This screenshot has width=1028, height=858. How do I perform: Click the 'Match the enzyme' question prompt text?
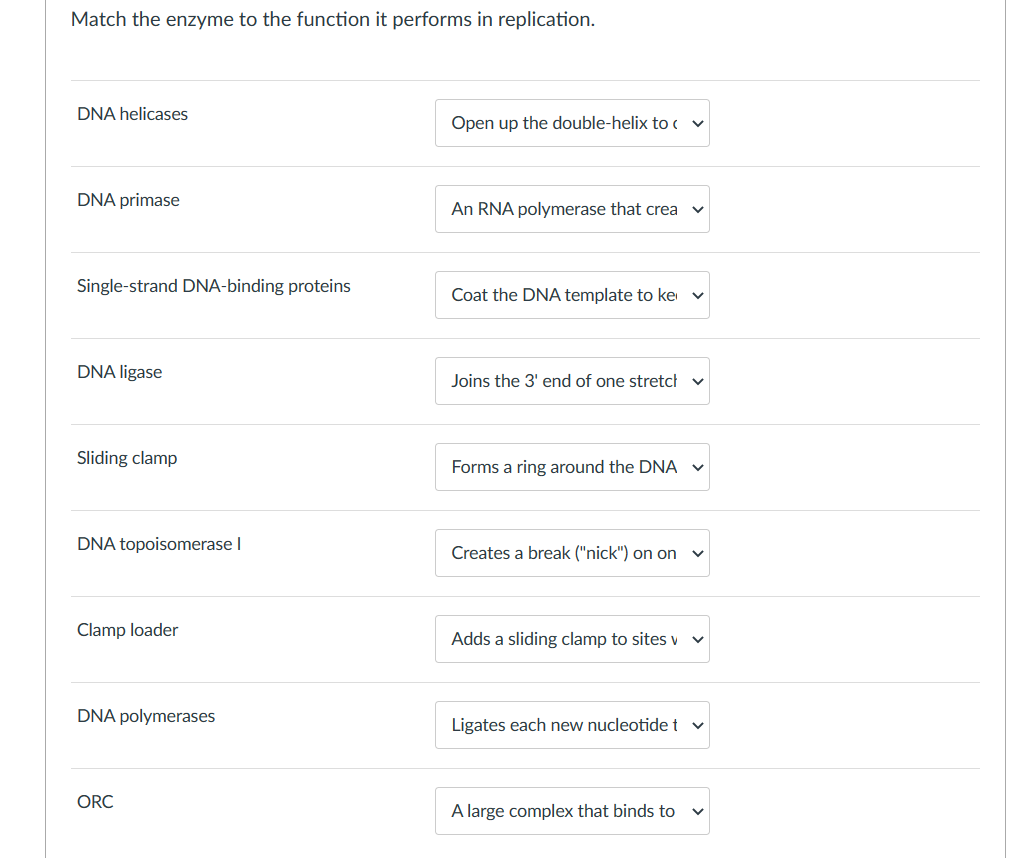click(332, 20)
